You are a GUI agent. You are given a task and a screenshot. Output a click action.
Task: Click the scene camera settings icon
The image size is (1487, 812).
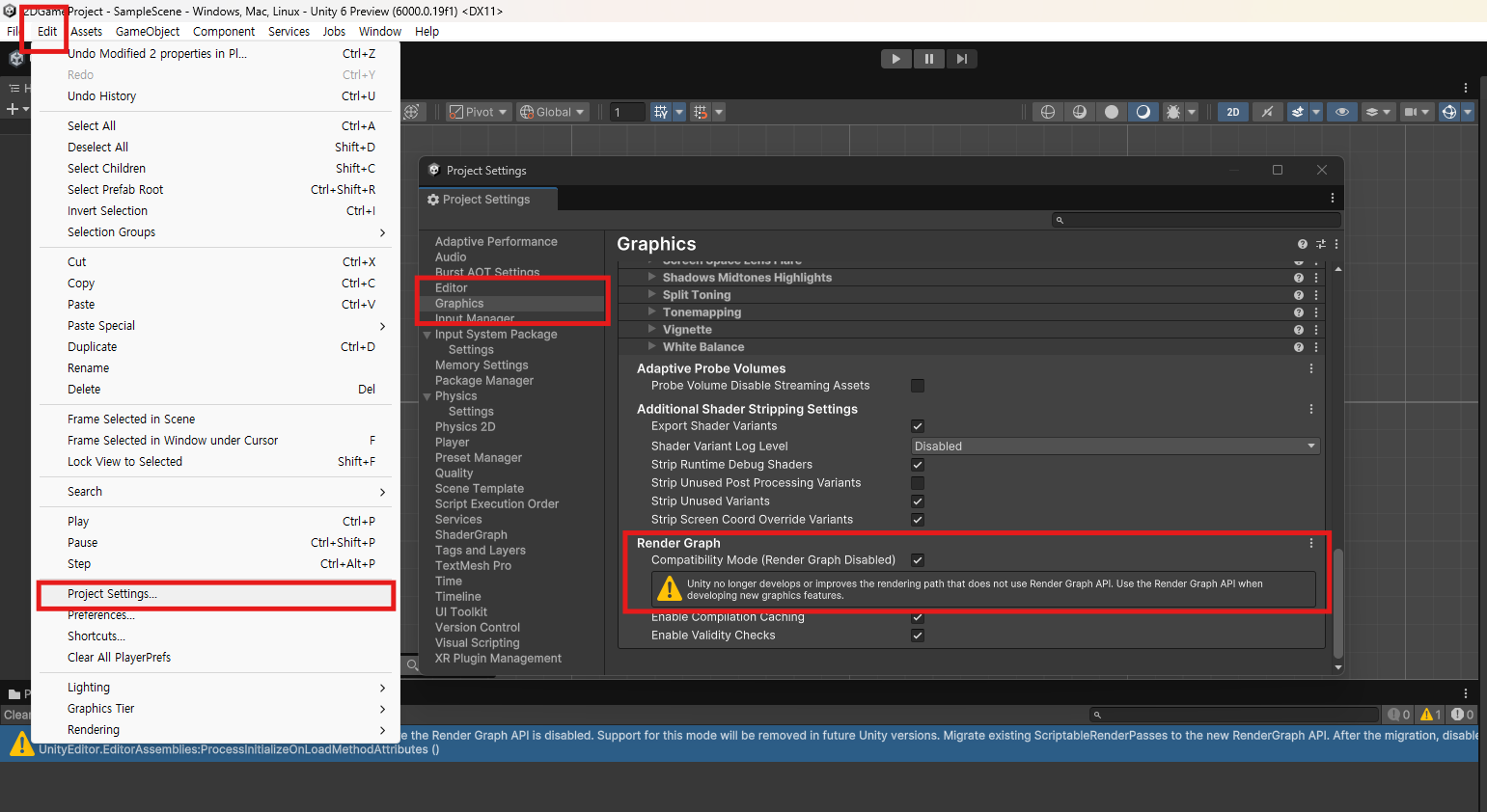coord(1411,112)
